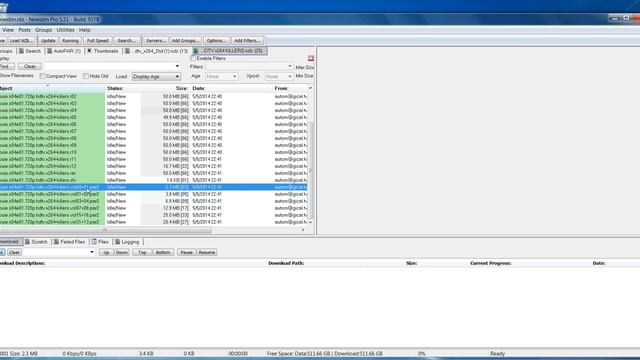Click the Update toolbar button
The image size is (640, 360).
(x=48, y=41)
